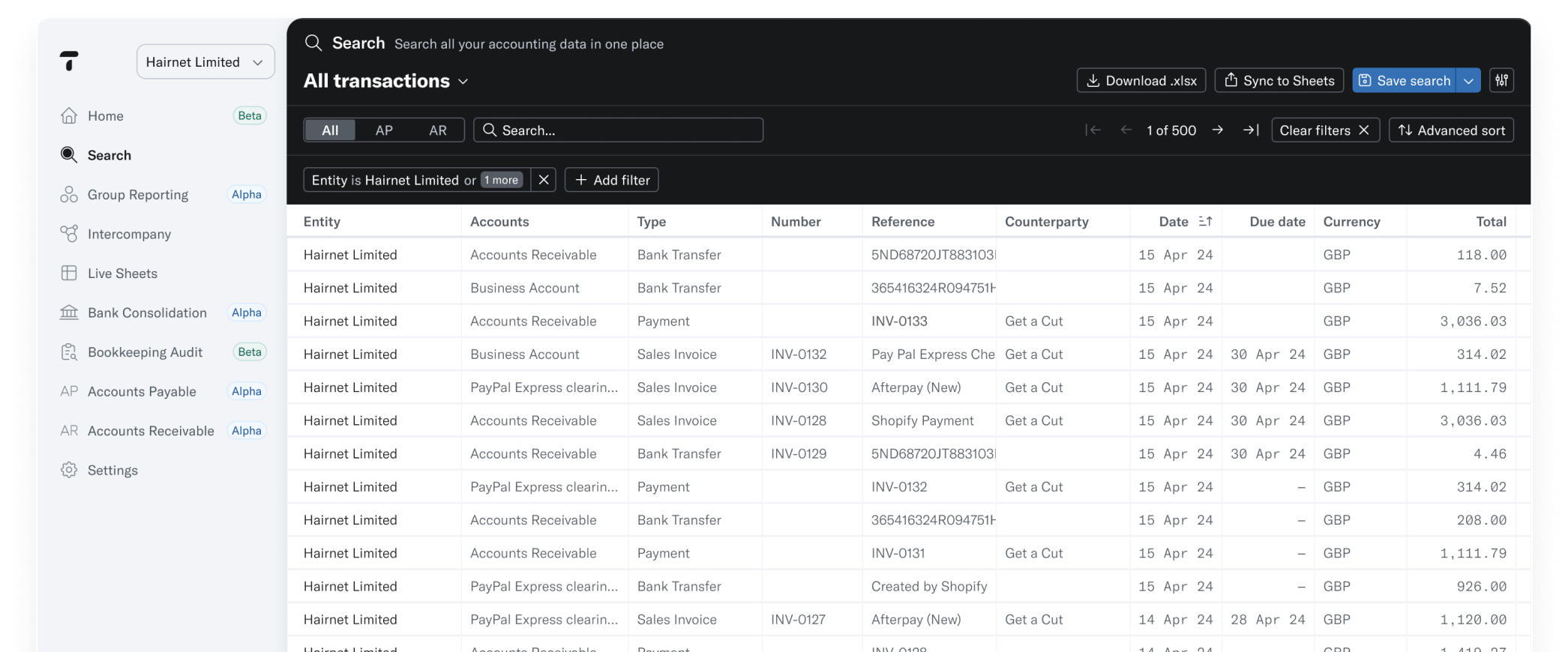Open the Save search dropdown arrow
The image size is (1568, 652).
(x=1468, y=80)
